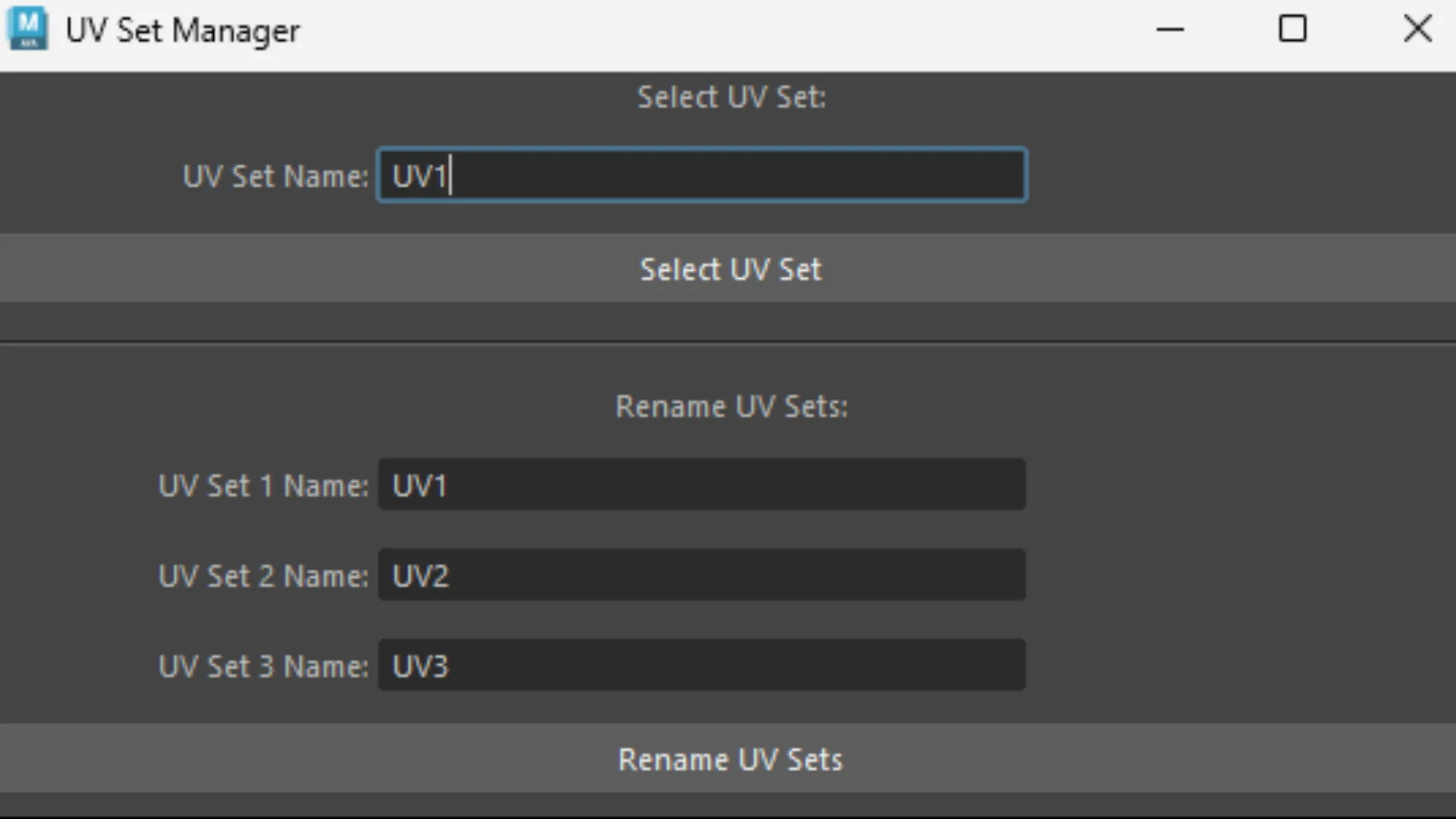The height and width of the screenshot is (819, 1456).
Task: Click the Select UV Set button
Action: (x=728, y=268)
